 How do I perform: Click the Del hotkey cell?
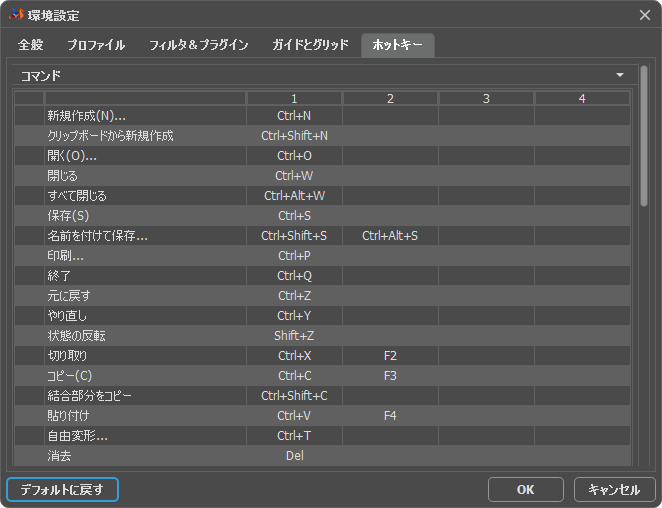(294, 456)
